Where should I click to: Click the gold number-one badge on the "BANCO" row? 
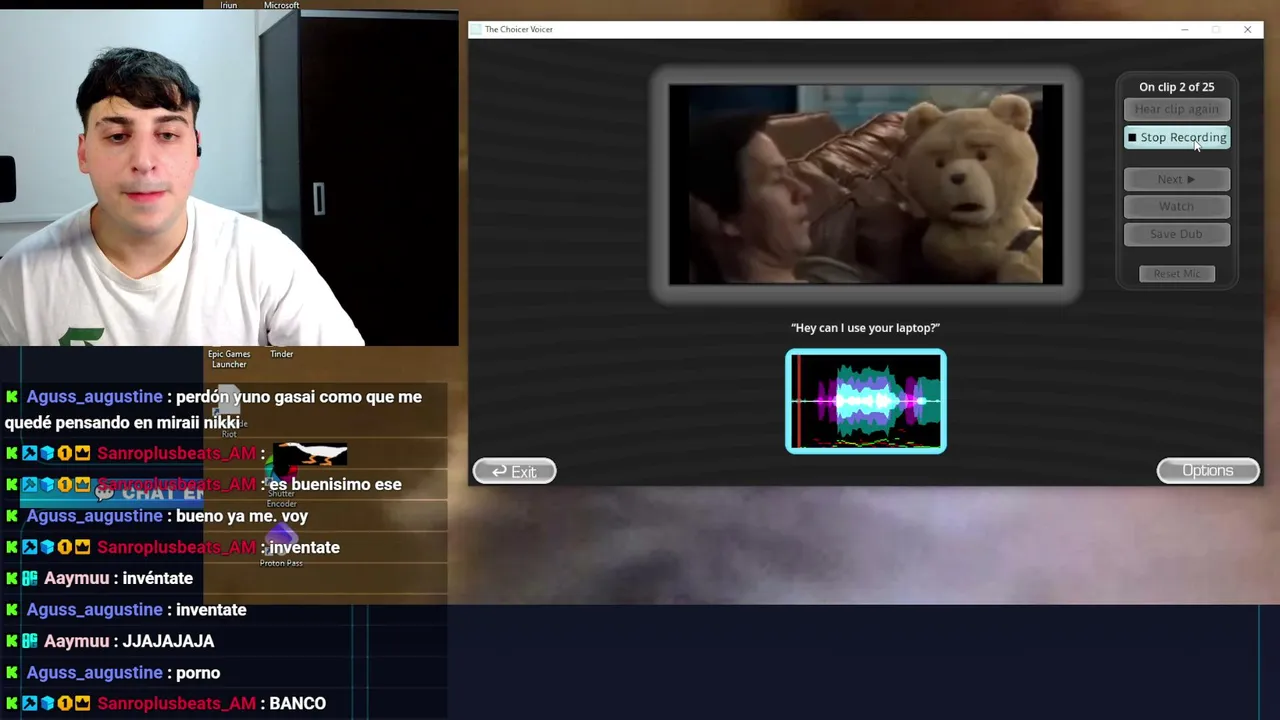coord(64,704)
